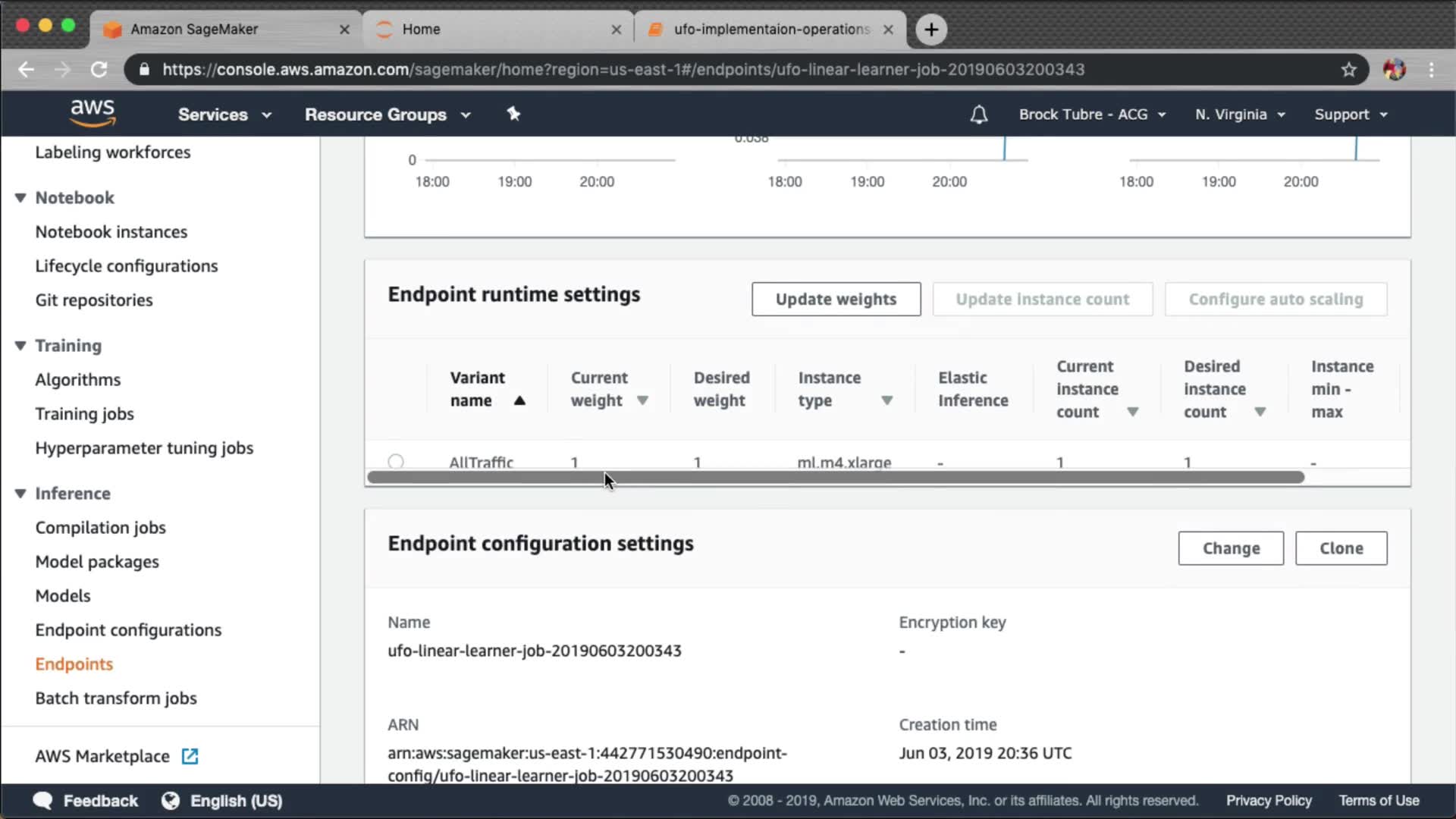Click the browser reload icon
This screenshot has width=1456, height=819.
99,70
